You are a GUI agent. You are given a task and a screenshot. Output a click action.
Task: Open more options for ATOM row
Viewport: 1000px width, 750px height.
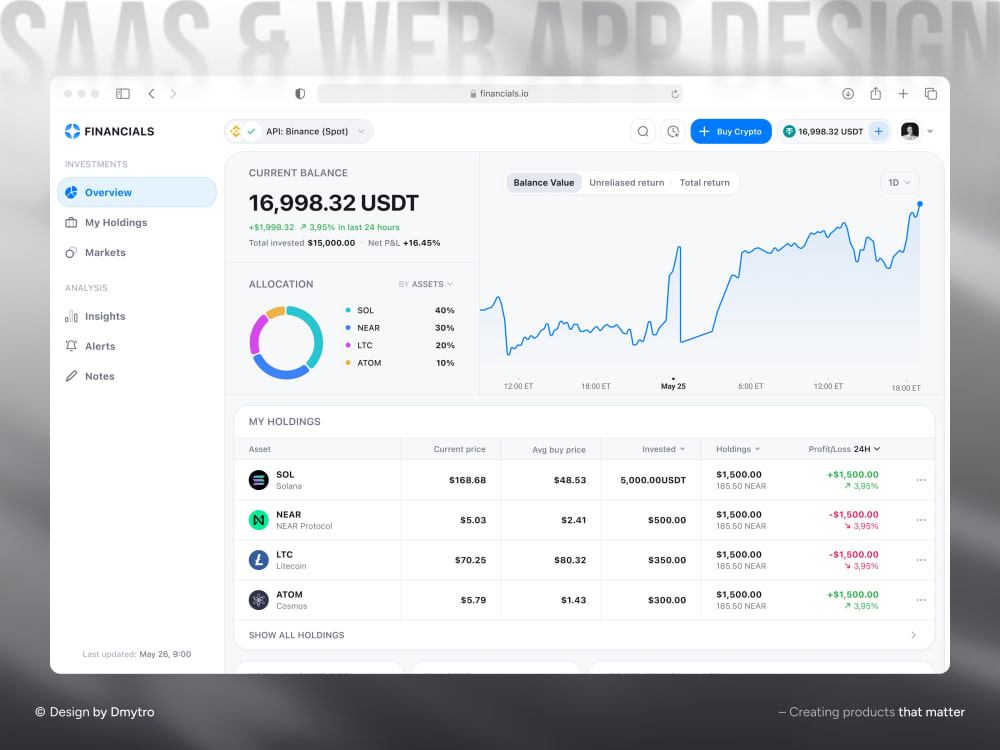coord(921,600)
